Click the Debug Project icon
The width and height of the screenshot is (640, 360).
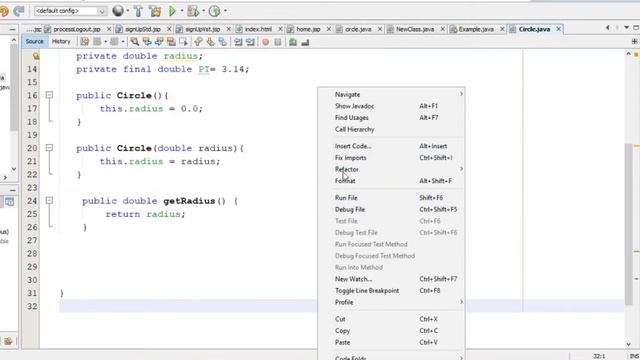pos(193,11)
